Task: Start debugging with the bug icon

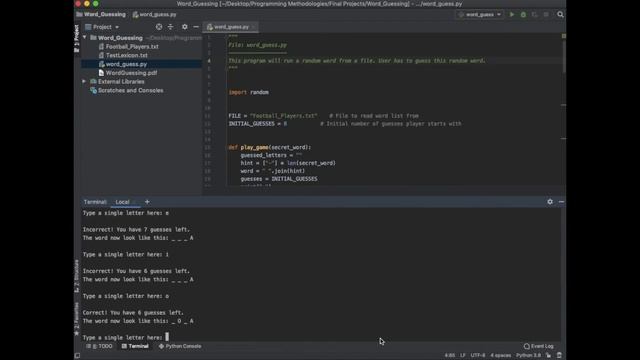Action: tap(523, 14)
